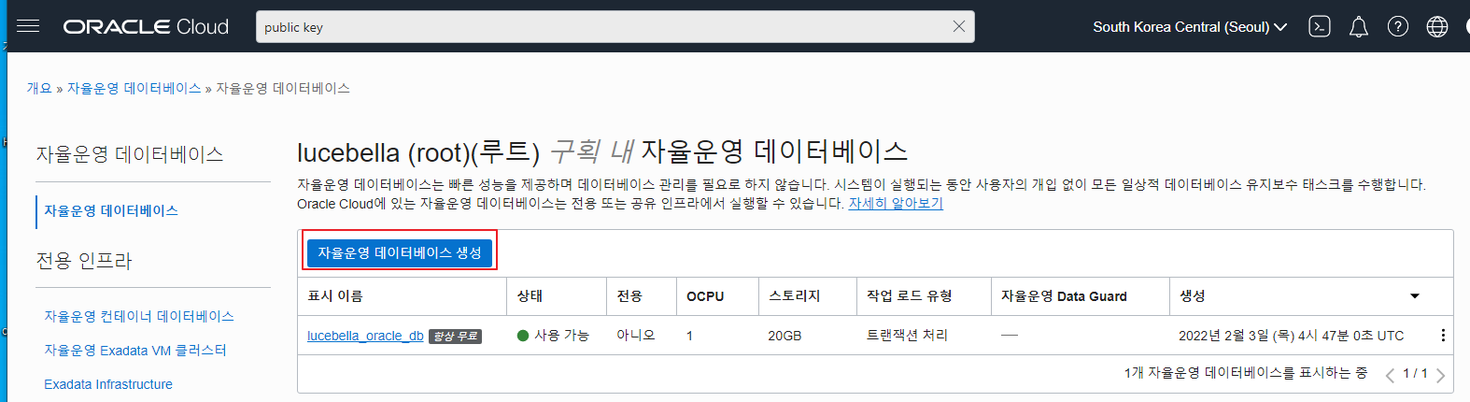Click the 항상 무료 badge
1470x402 pixels.
pos(455,336)
